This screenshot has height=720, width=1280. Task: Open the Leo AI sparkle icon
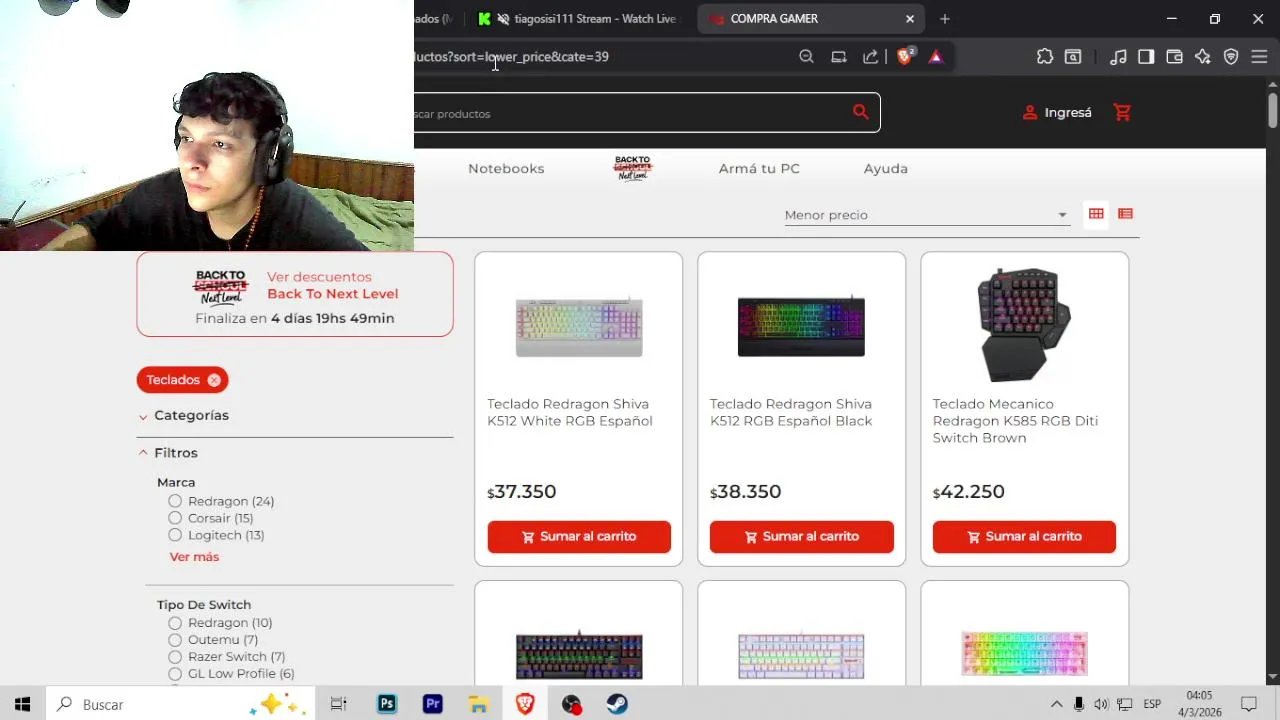[1202, 57]
